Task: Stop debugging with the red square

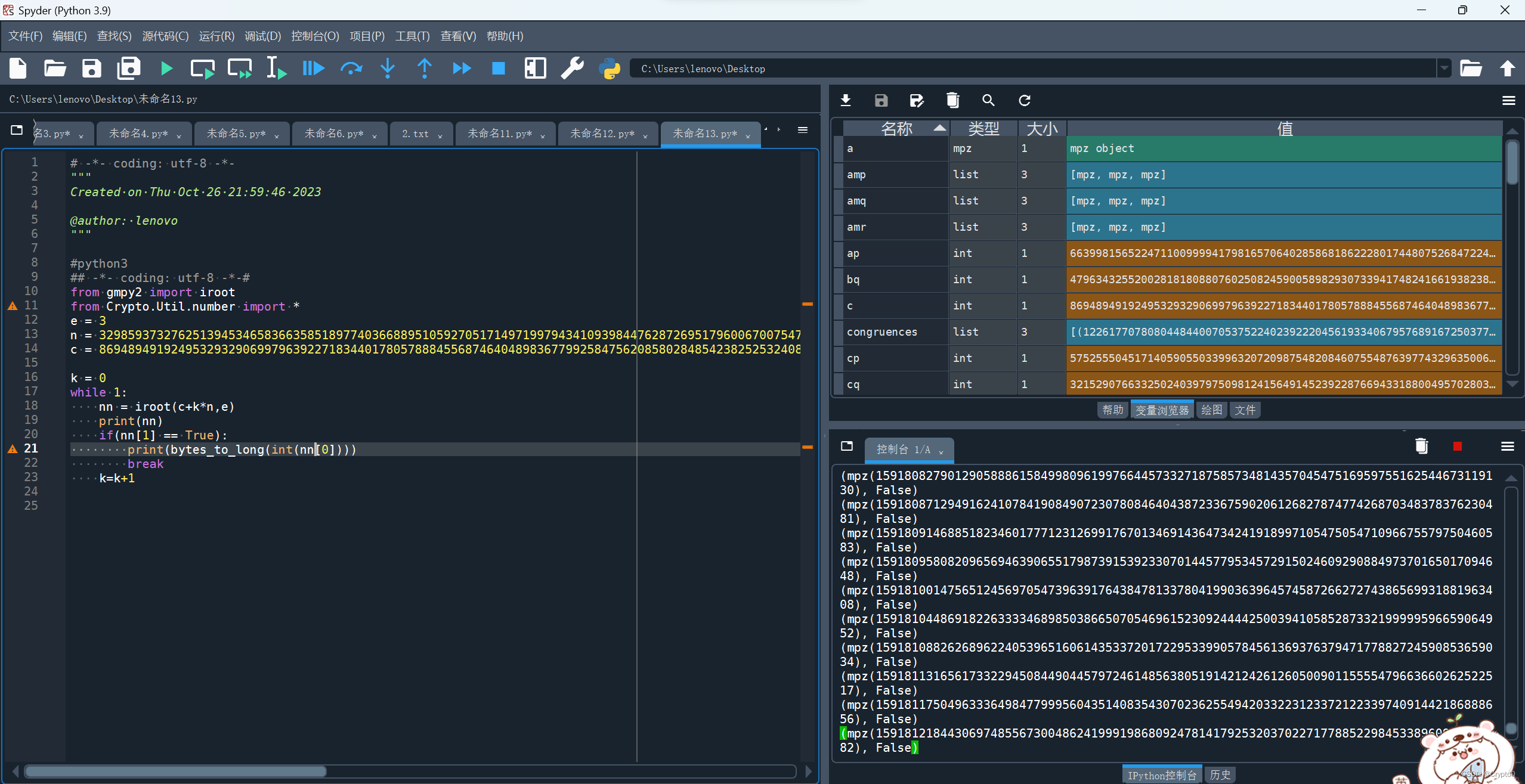Action: (498, 68)
